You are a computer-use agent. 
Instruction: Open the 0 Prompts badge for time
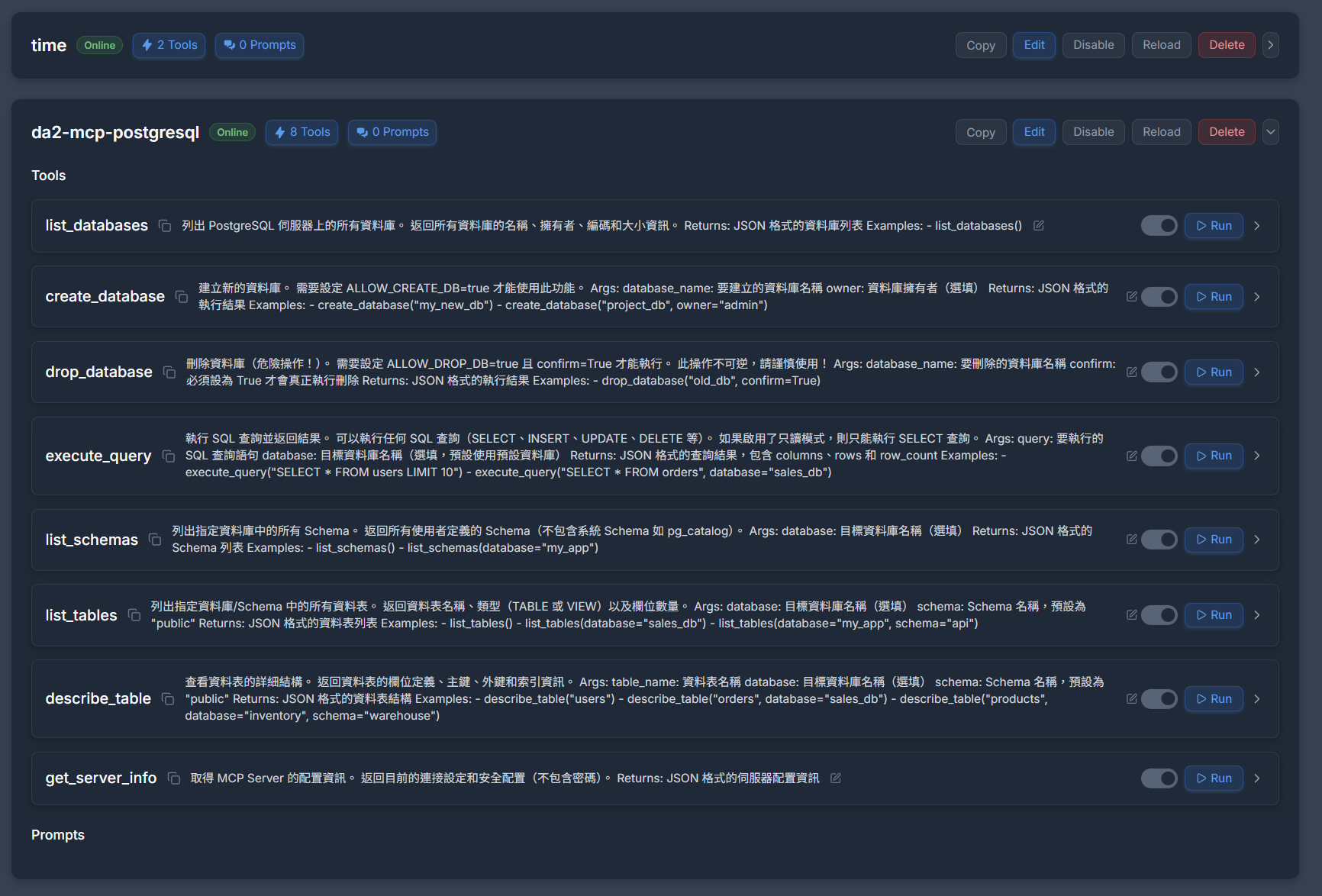pyautogui.click(x=260, y=45)
